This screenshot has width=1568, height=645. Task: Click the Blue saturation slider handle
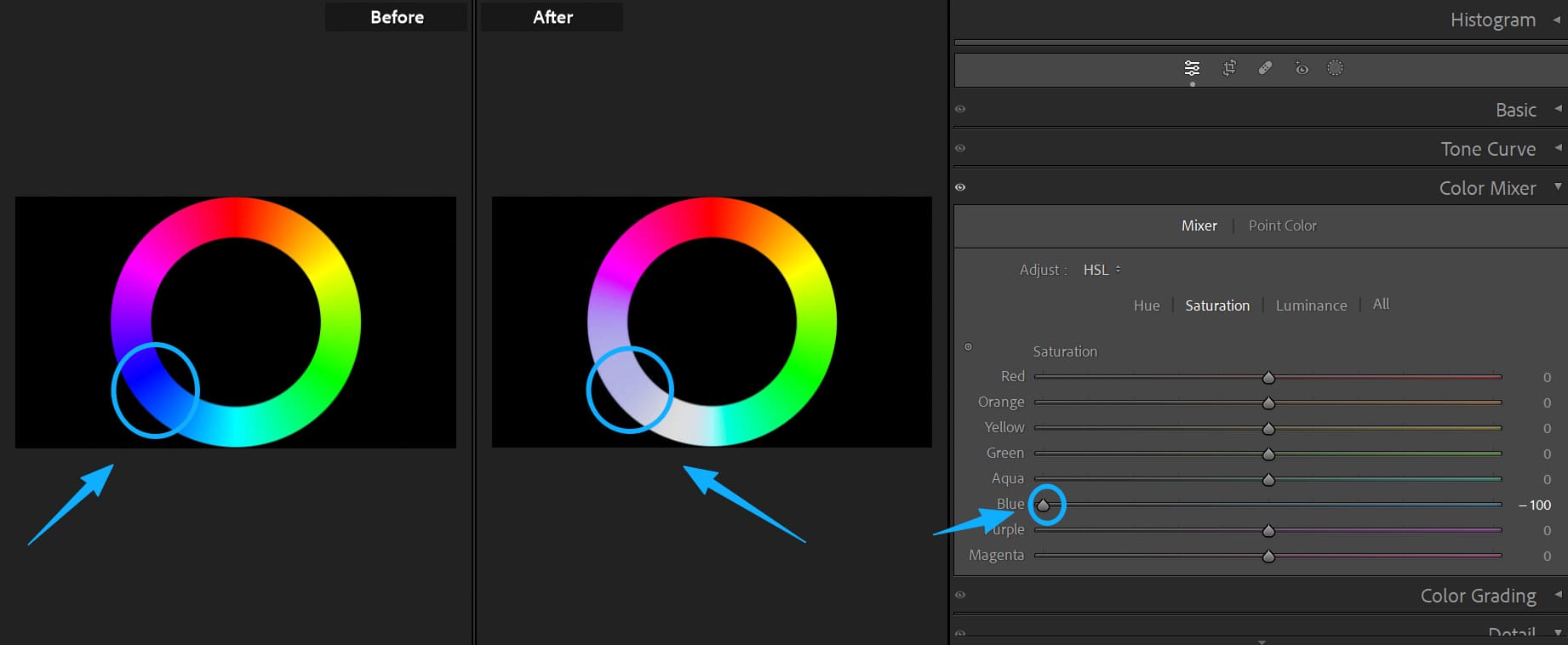[1043, 505]
